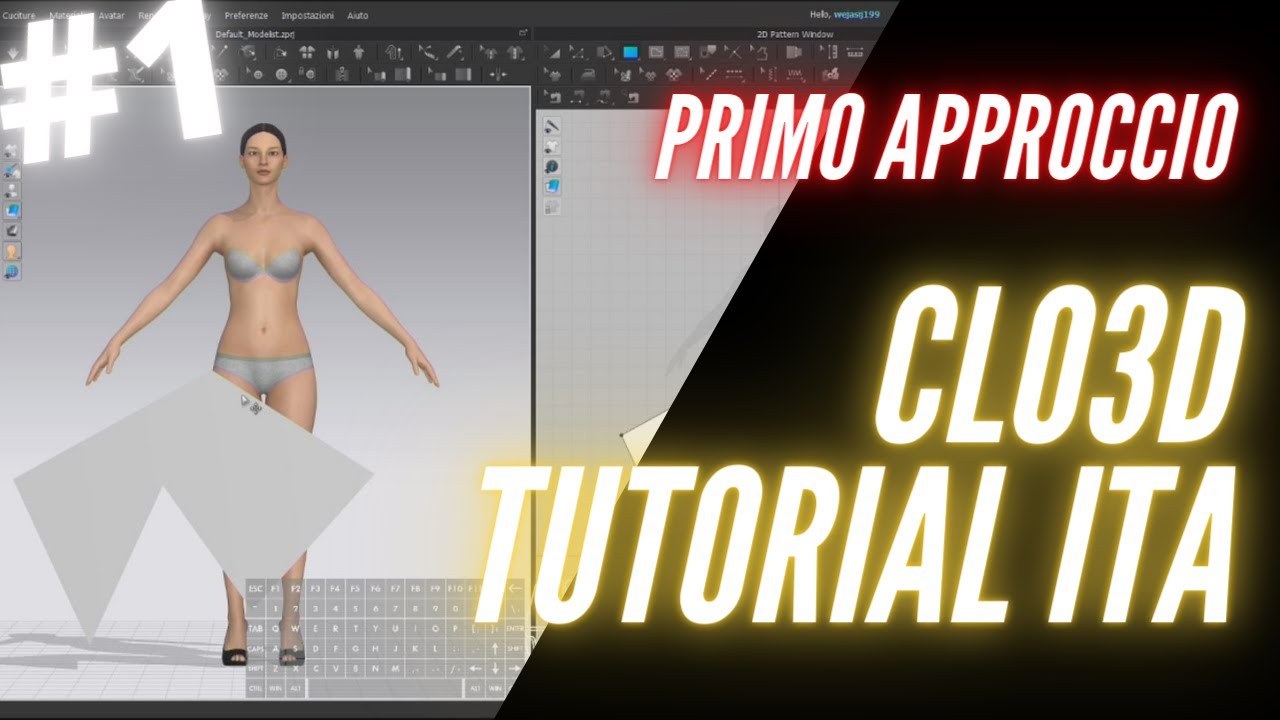Select the dashed Topstitch tool in the 2D toolbar
Screen dimensions: 1280x720
[x=735, y=74]
